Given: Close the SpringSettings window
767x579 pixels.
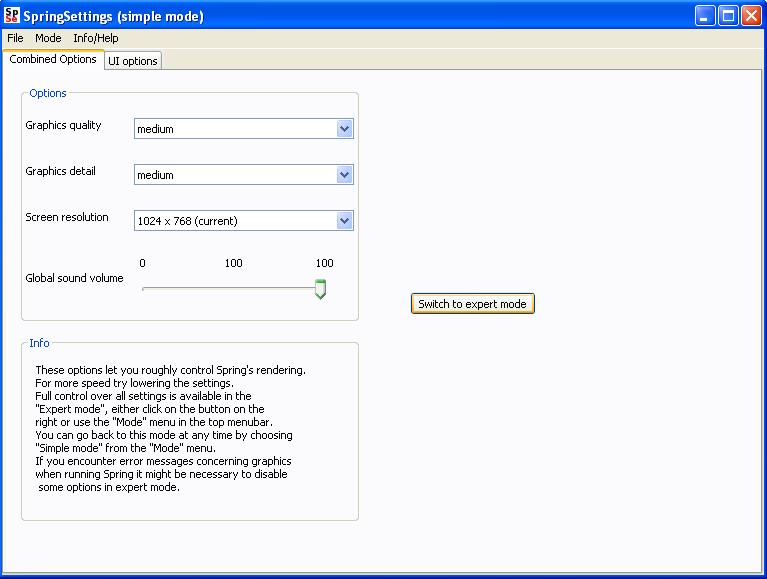Looking at the screenshot, I should (751, 16).
